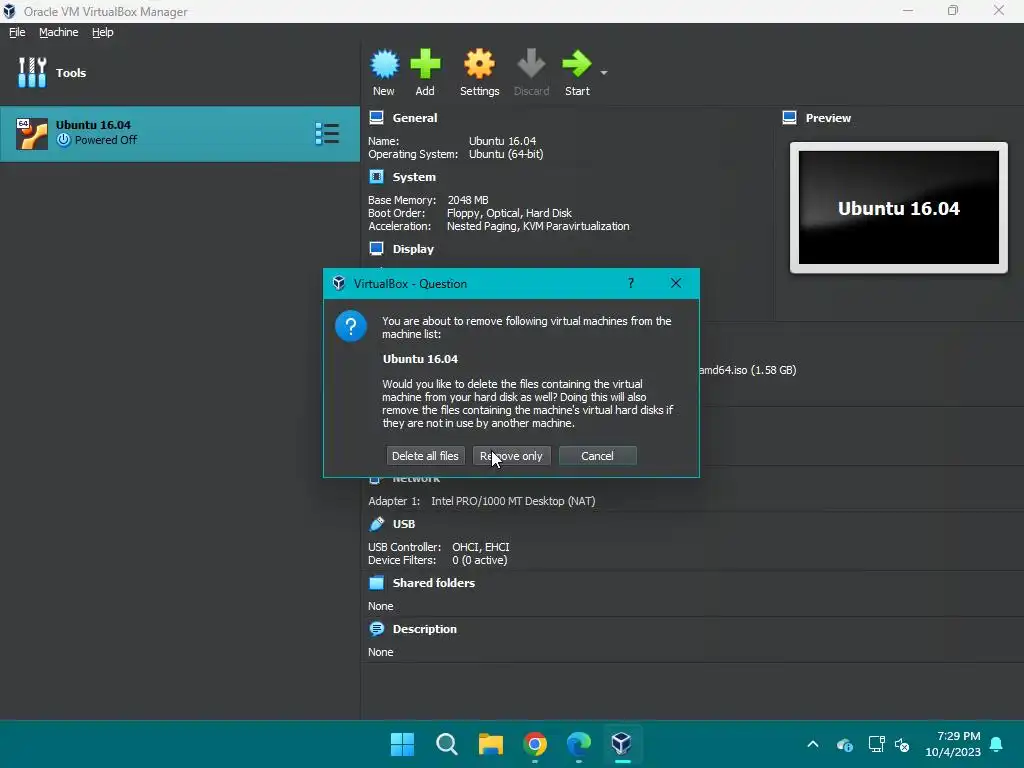Image resolution: width=1024 pixels, height=768 pixels.
Task: Open Ubuntu 16.04 machine list menu icon
Action: (x=327, y=133)
